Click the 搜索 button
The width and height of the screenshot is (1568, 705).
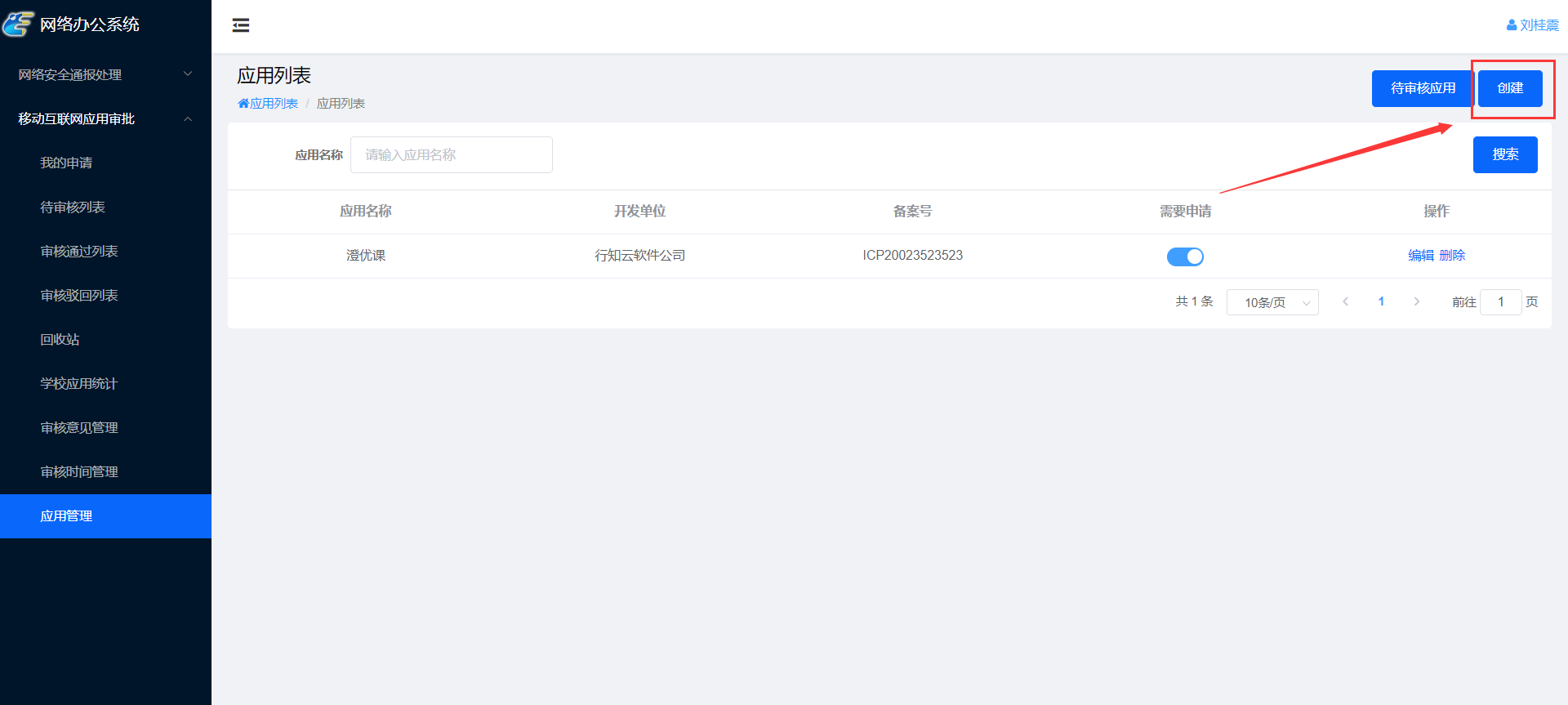pos(1505,154)
